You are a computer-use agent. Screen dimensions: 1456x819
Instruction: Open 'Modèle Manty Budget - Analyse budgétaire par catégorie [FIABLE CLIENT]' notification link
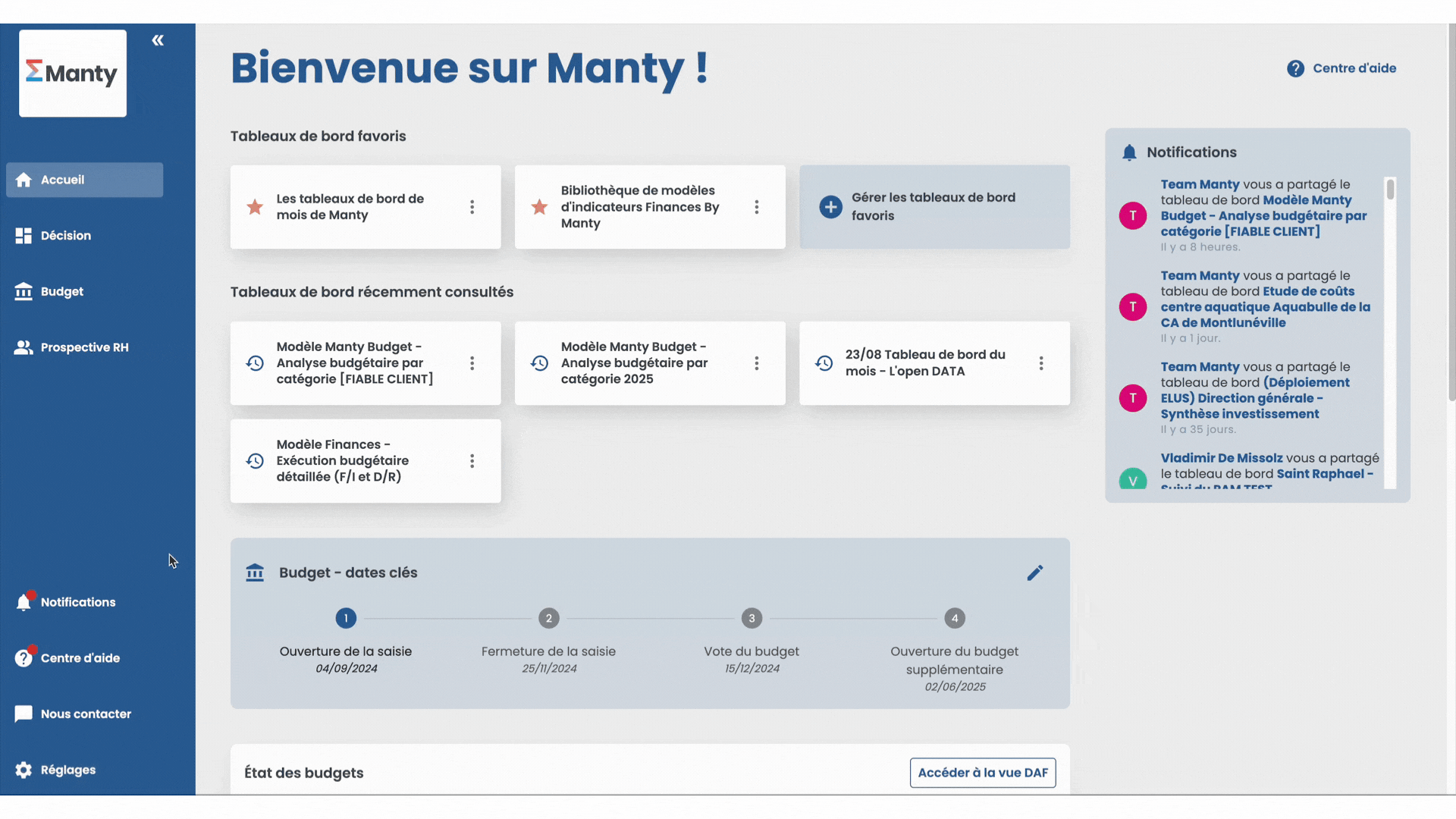(x=1263, y=215)
